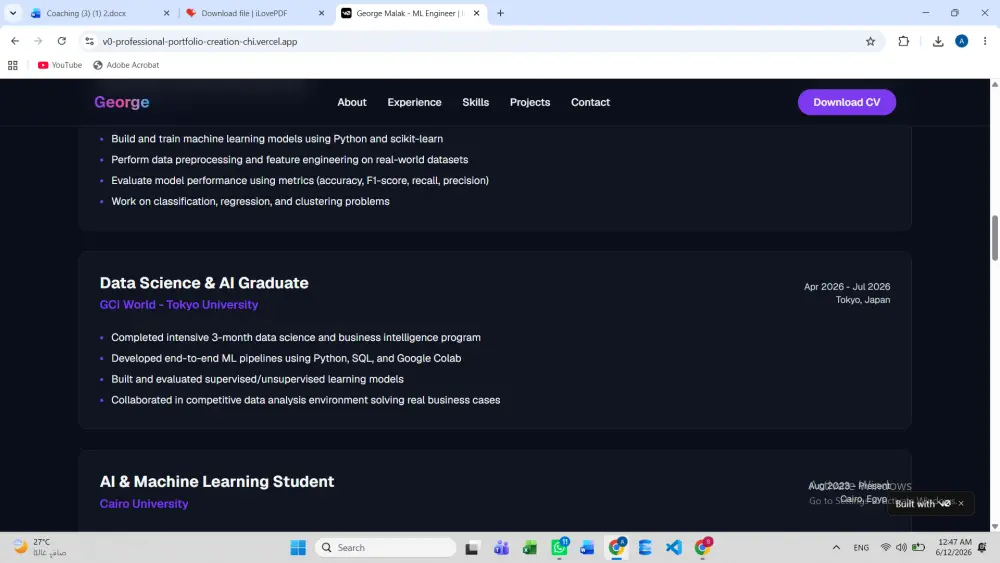The width and height of the screenshot is (1000, 563).
Task: Dismiss the Built with v0 badge
Action: click(961, 504)
